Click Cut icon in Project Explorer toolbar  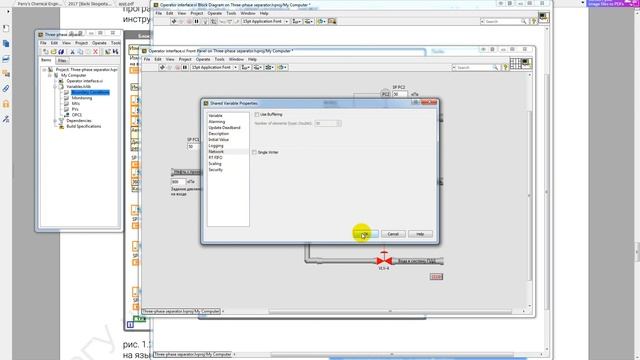click(x=72, y=51)
